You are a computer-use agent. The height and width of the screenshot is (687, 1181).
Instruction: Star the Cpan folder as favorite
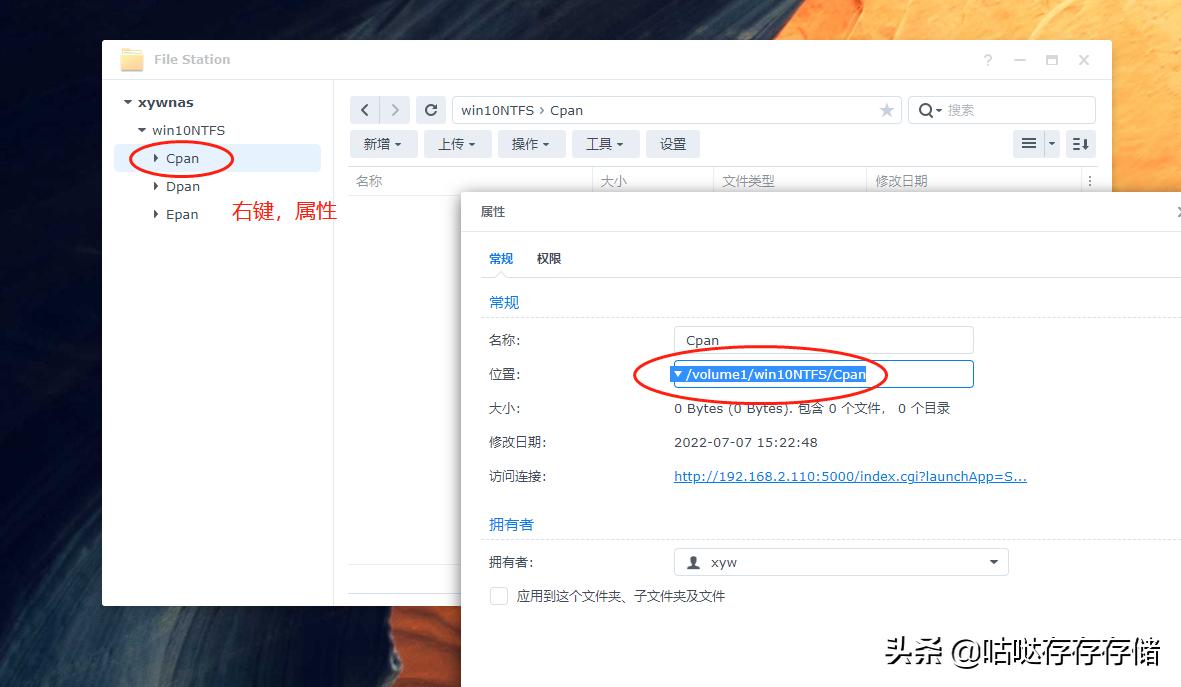pos(886,110)
